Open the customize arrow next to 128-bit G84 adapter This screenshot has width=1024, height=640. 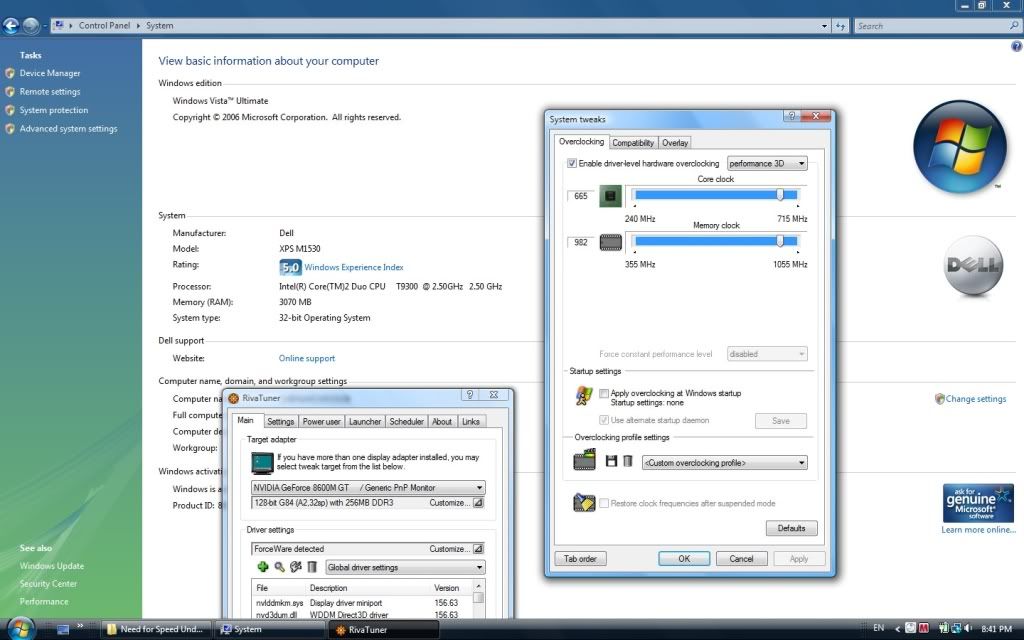coord(478,503)
